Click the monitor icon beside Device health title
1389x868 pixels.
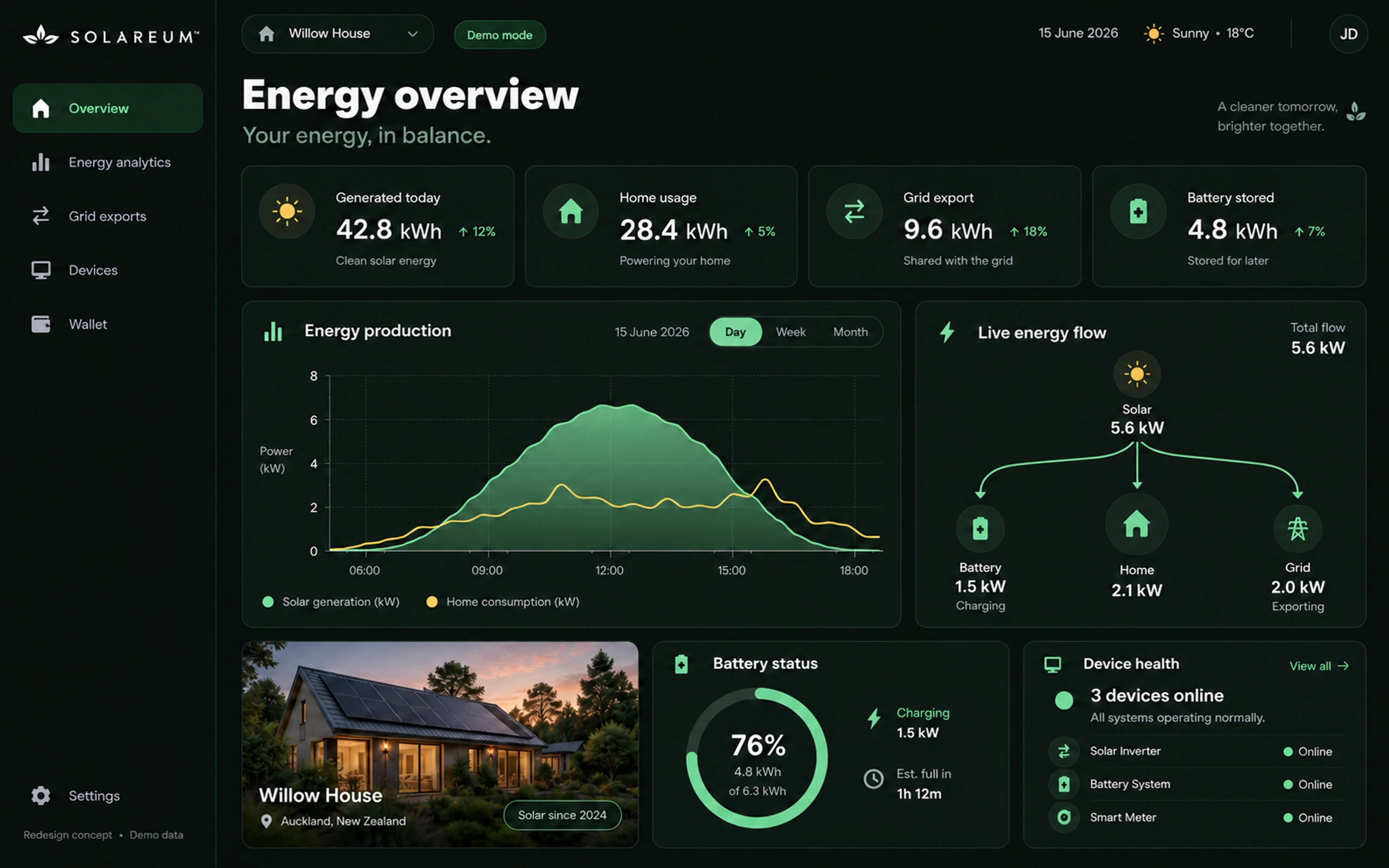point(1053,664)
